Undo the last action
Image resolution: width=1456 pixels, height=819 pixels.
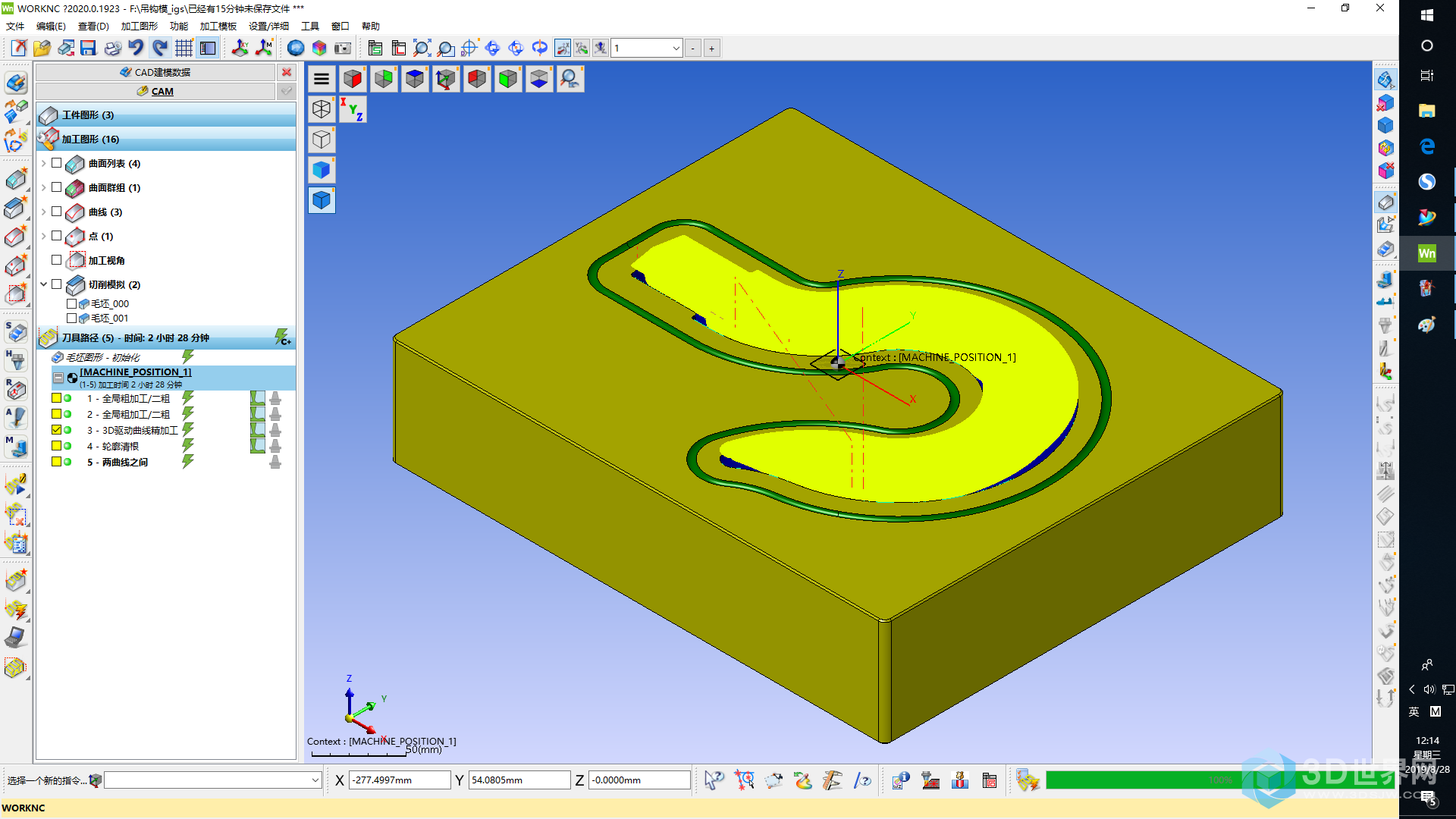tap(136, 48)
